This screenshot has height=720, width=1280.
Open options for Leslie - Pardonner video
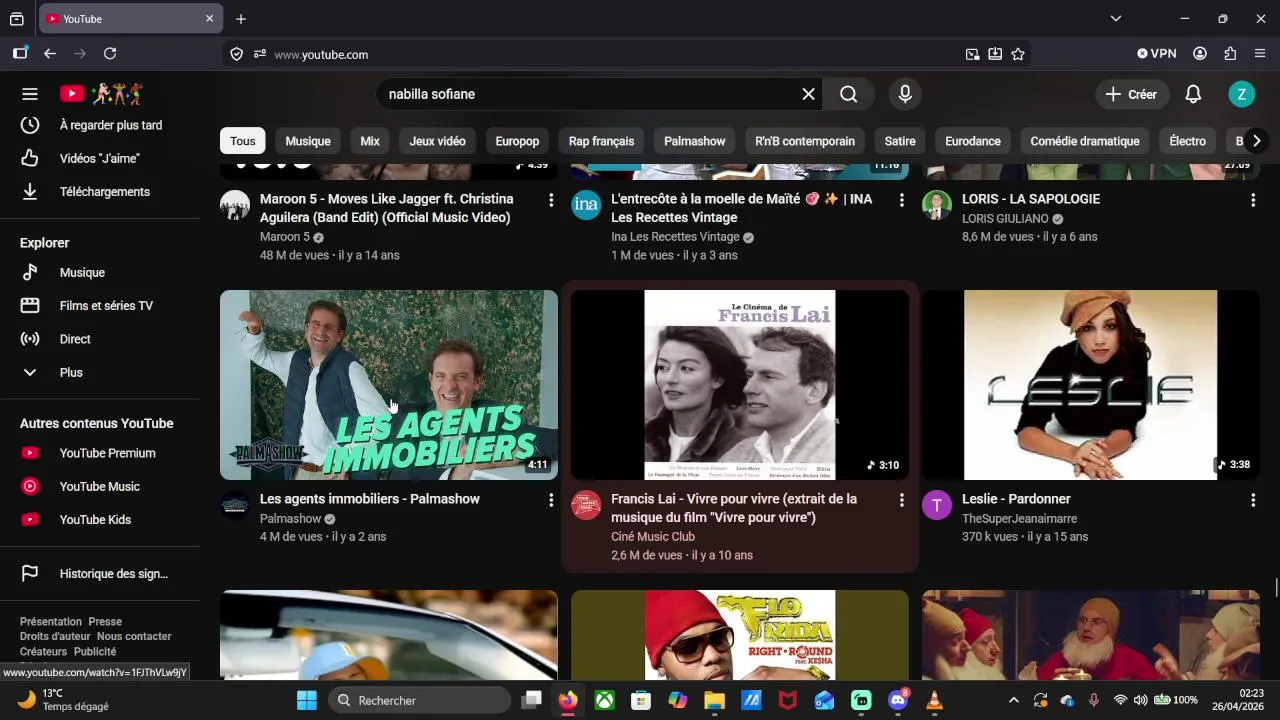click(1252, 500)
